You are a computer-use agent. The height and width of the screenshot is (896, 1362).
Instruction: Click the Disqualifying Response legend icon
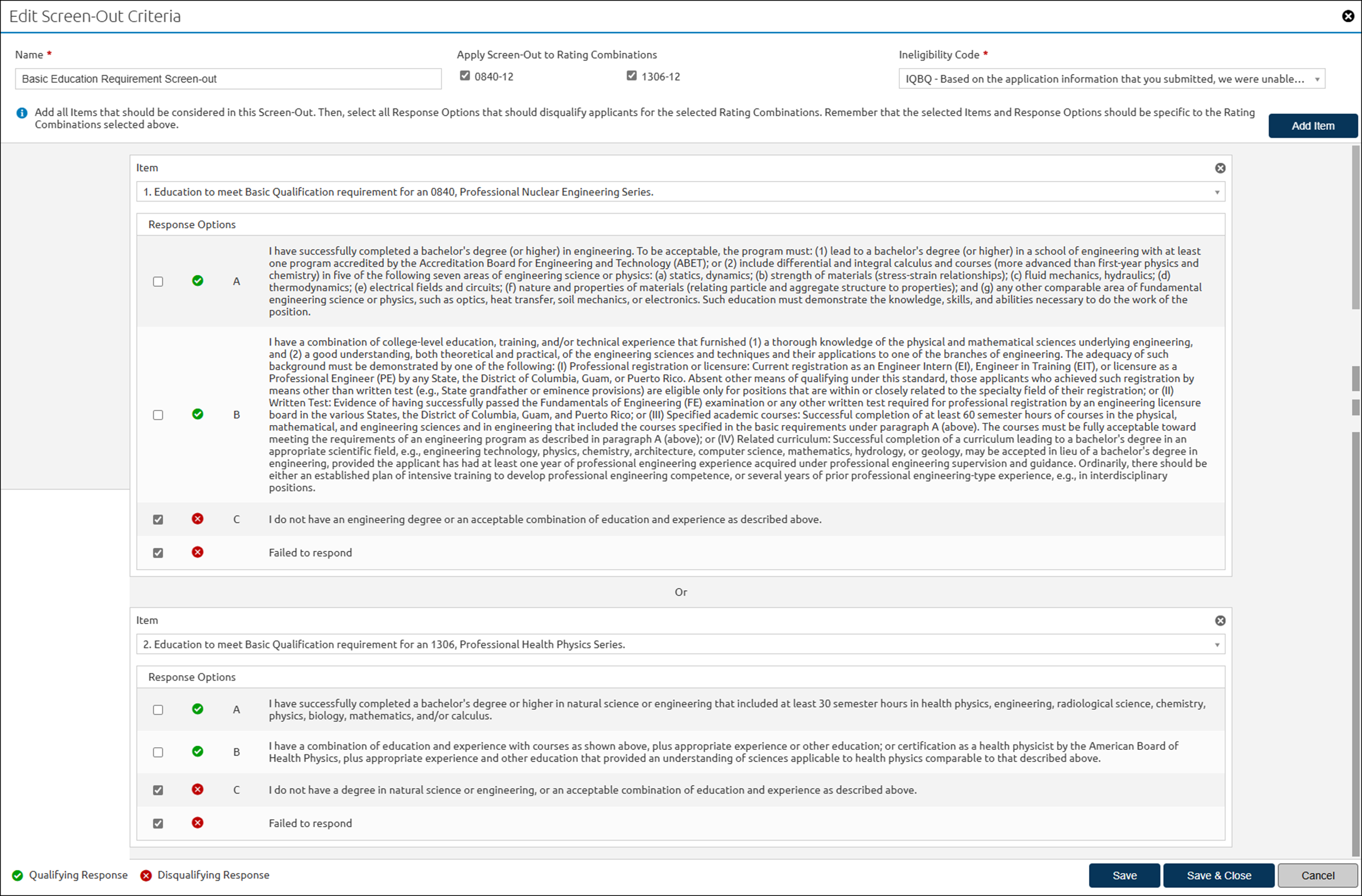tap(146, 875)
